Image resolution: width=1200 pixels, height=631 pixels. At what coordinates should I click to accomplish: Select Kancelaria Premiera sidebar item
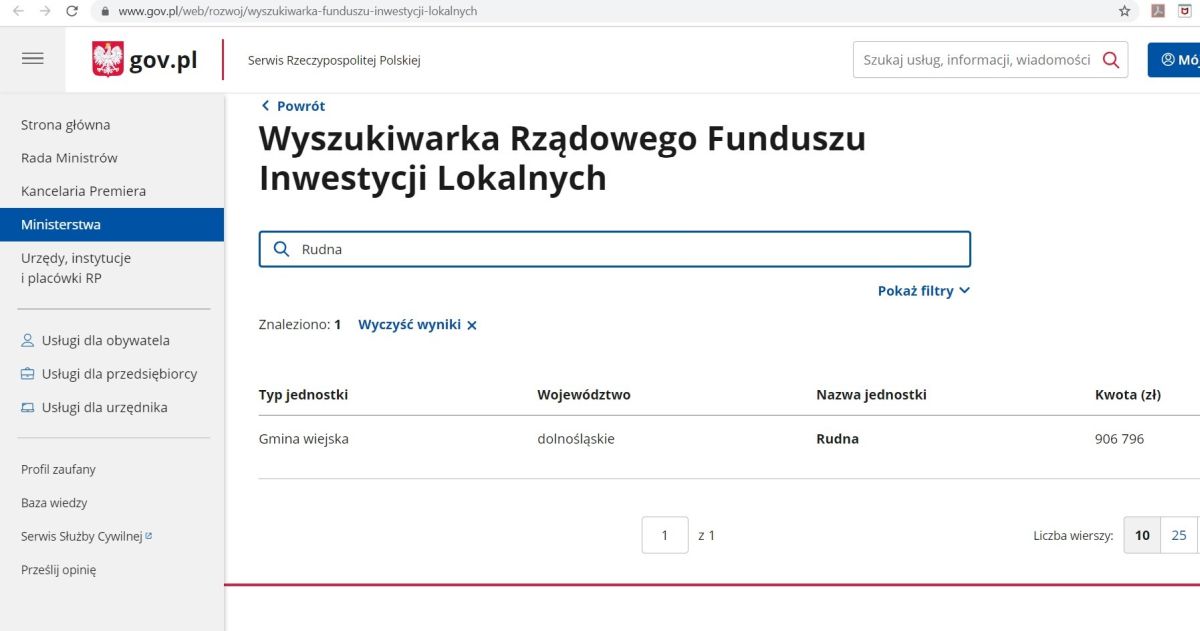tap(83, 191)
